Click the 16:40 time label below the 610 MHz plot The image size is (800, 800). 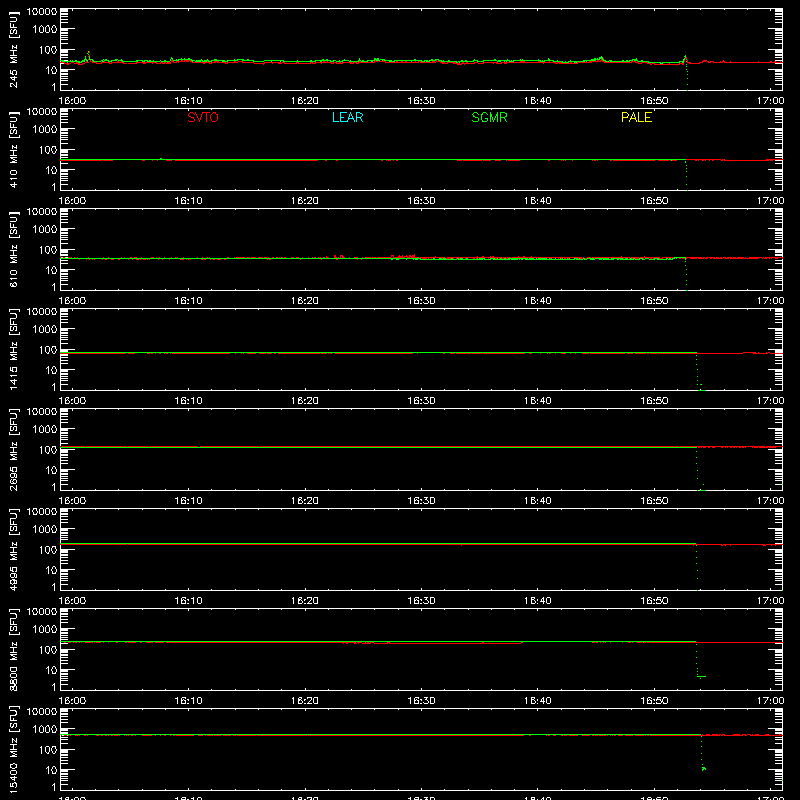pyautogui.click(x=537, y=301)
